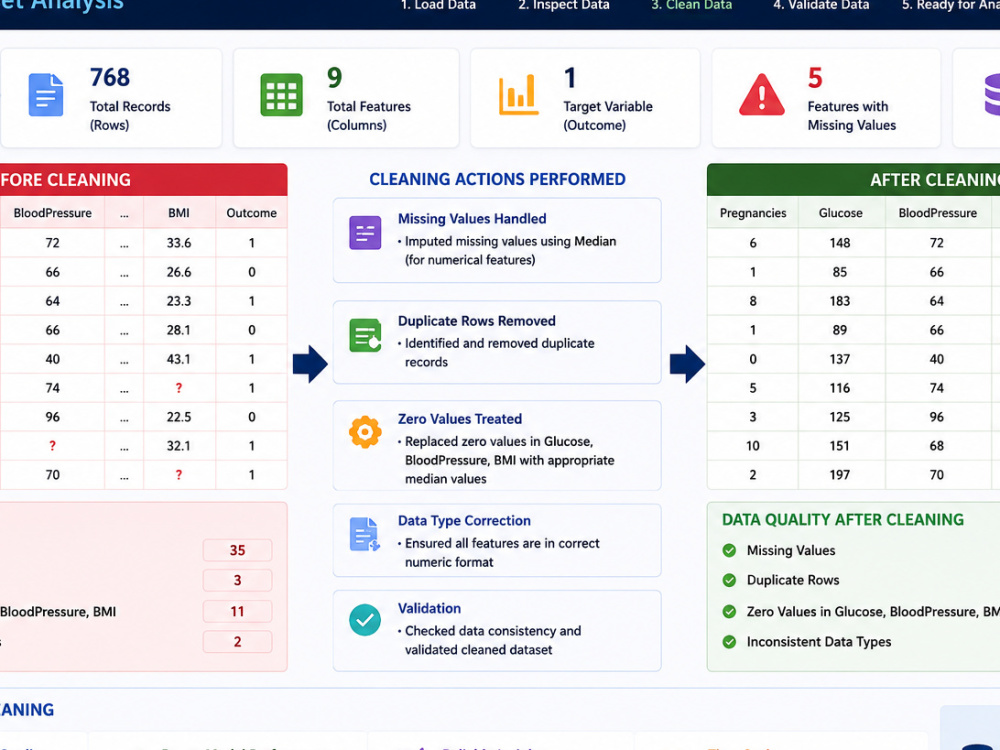The height and width of the screenshot is (750, 1000).
Task: Click the green check beside Zero Values in Glucose
Action: pos(729,612)
